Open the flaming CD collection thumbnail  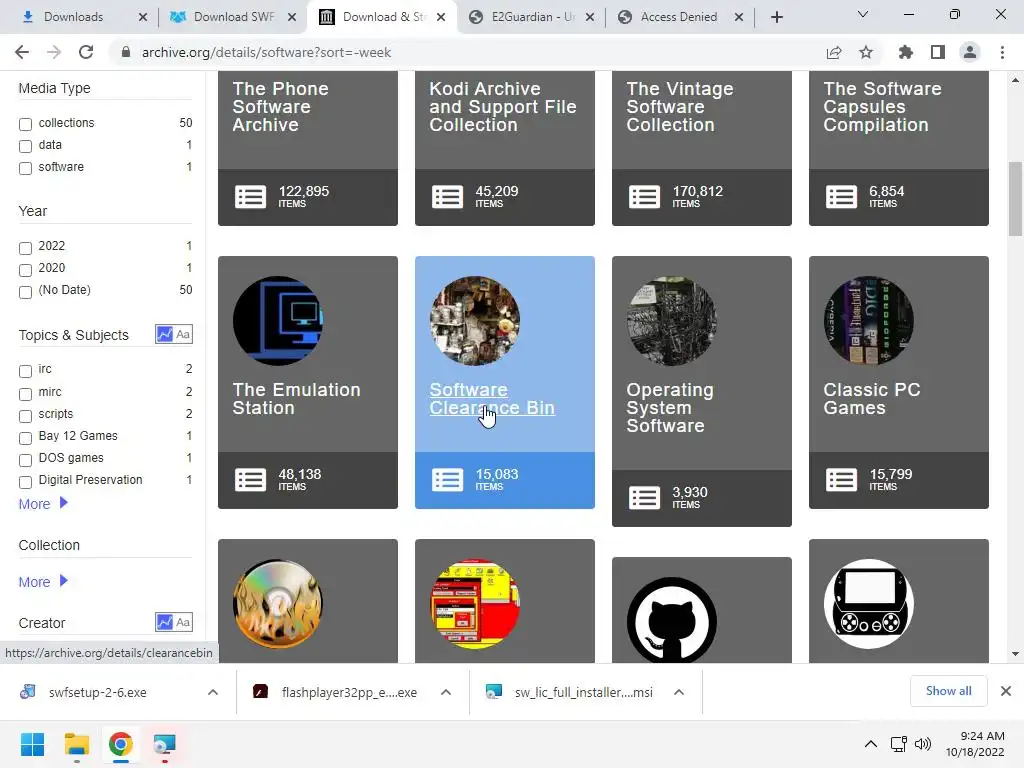[x=278, y=604]
